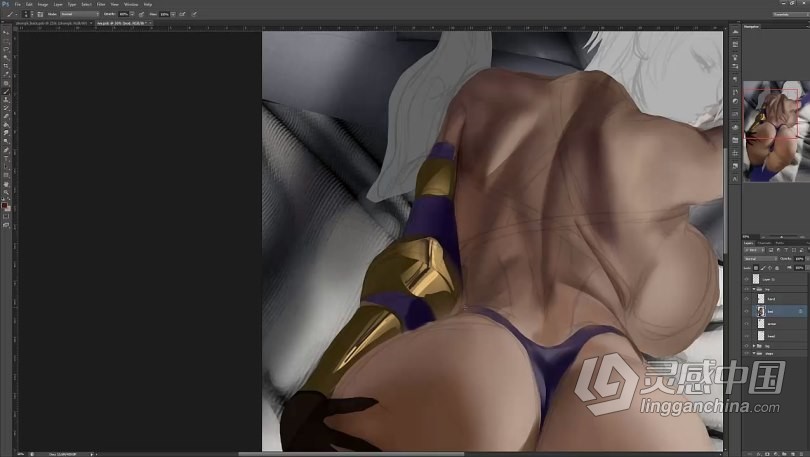The height and width of the screenshot is (457, 810).
Task: Open the brush panel toggle in options bar
Action: pos(40,14)
